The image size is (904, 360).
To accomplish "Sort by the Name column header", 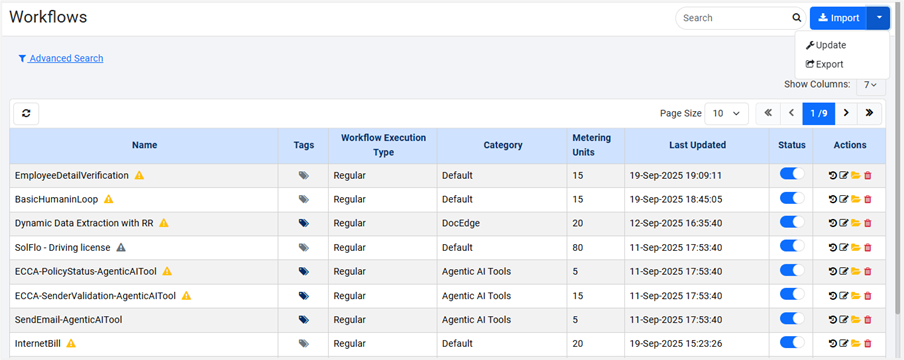I will click(144, 145).
